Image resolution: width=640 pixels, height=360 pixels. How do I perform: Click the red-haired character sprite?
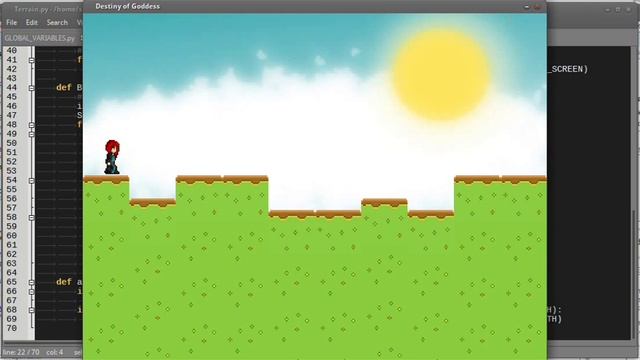[x=112, y=157]
